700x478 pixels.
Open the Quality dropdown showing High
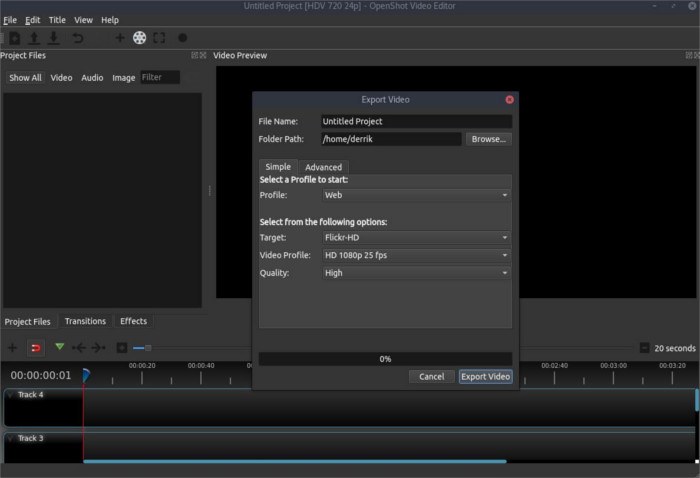(x=417, y=273)
